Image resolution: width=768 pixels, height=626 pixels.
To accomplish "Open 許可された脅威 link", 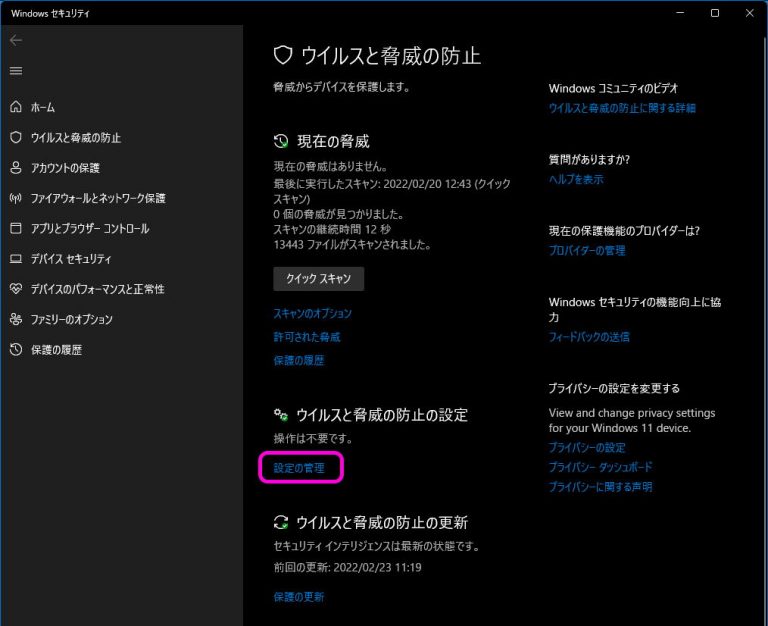I will (307, 337).
